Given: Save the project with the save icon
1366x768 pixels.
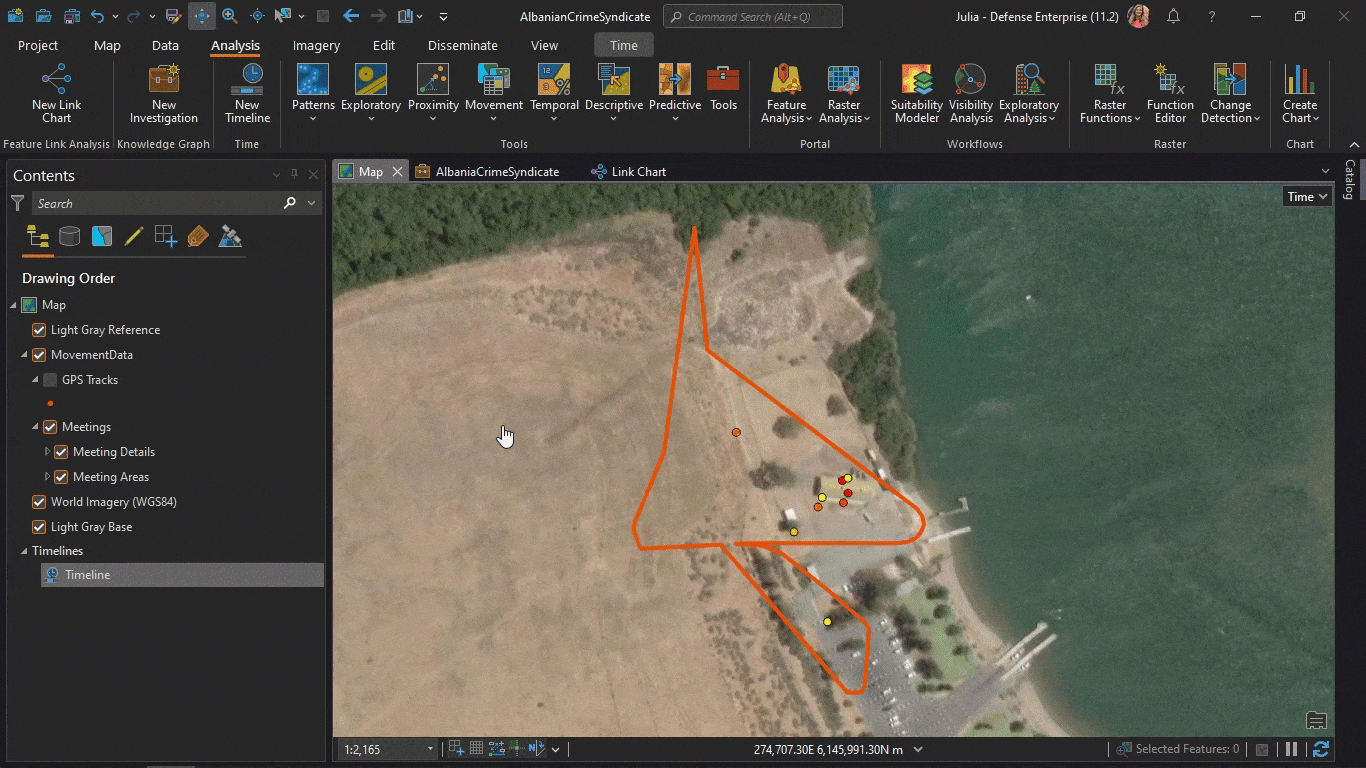Looking at the screenshot, I should (72, 16).
